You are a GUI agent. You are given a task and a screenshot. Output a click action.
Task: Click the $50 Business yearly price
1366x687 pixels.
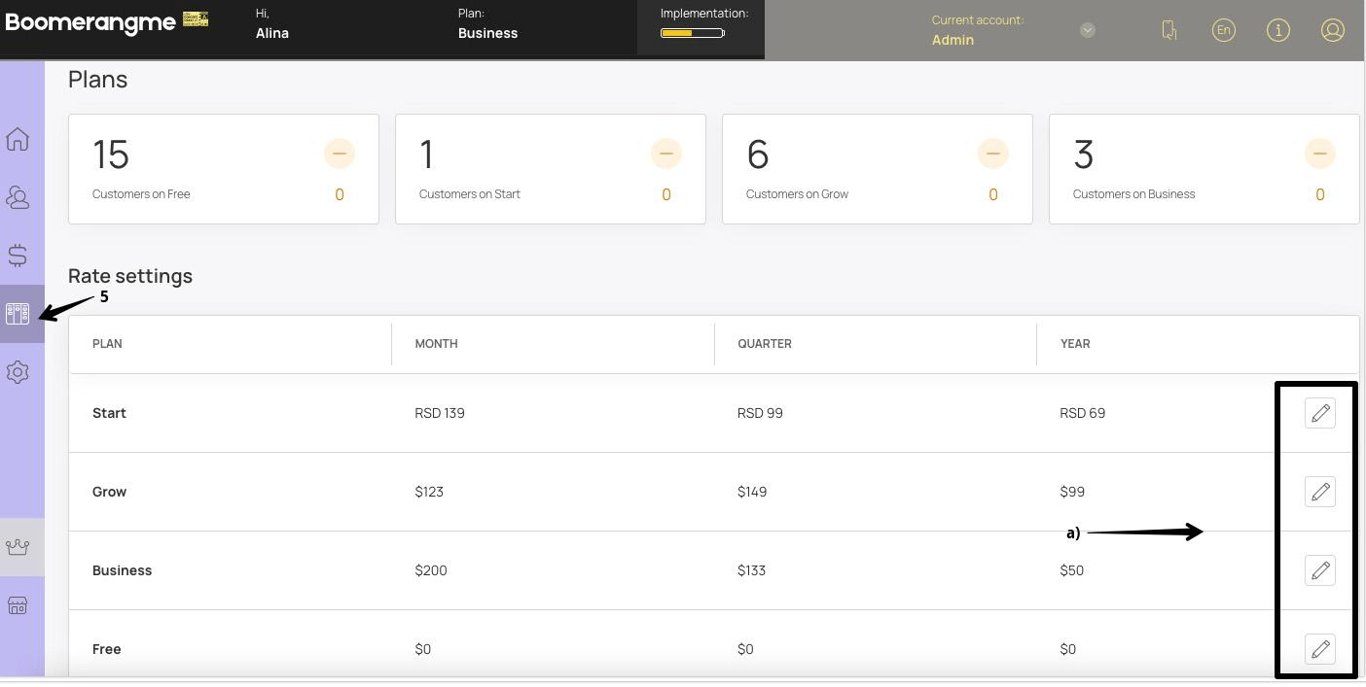[x=1072, y=571]
